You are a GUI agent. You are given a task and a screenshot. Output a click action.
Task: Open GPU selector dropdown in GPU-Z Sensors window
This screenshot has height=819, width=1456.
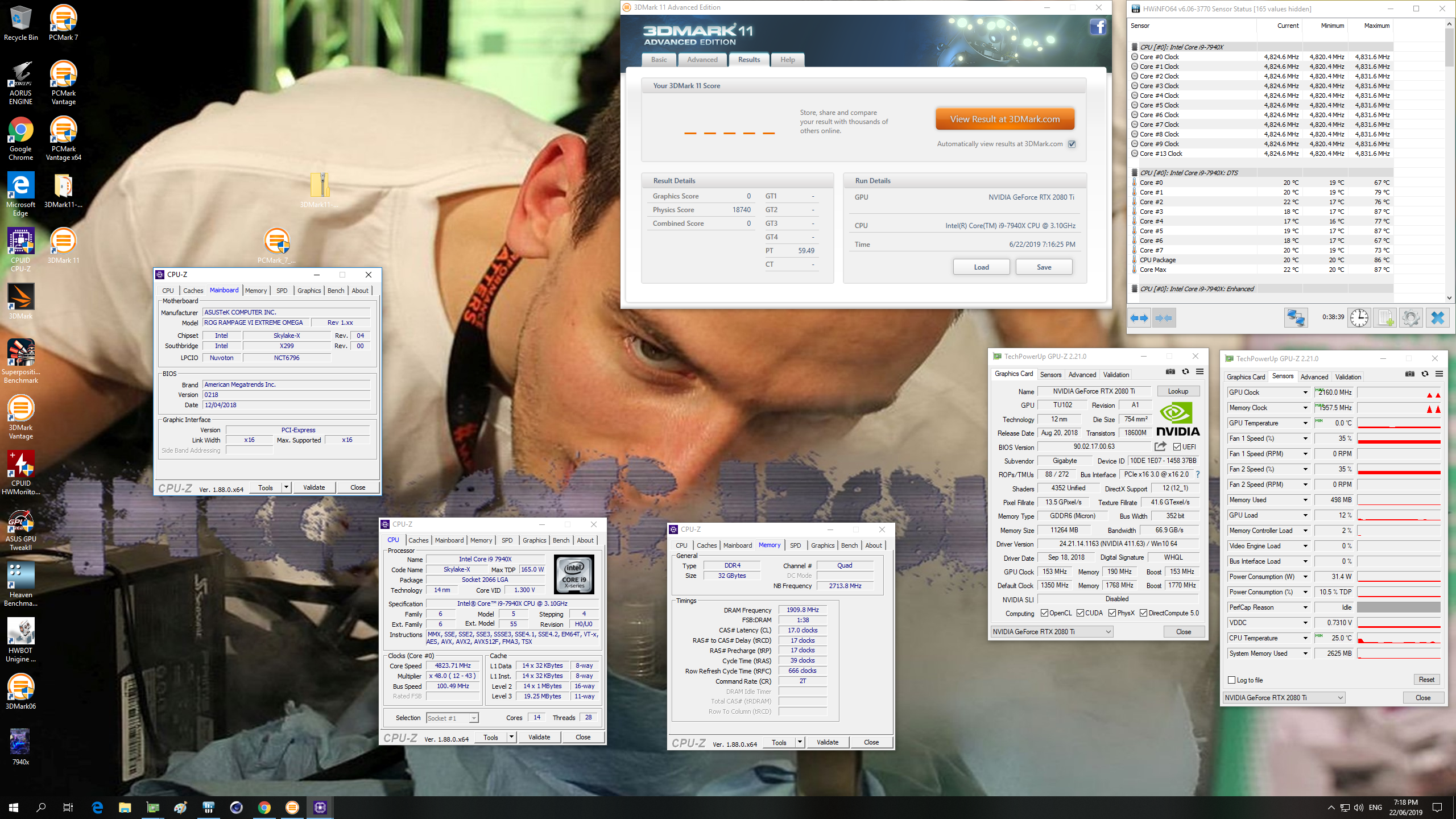pos(1284,698)
